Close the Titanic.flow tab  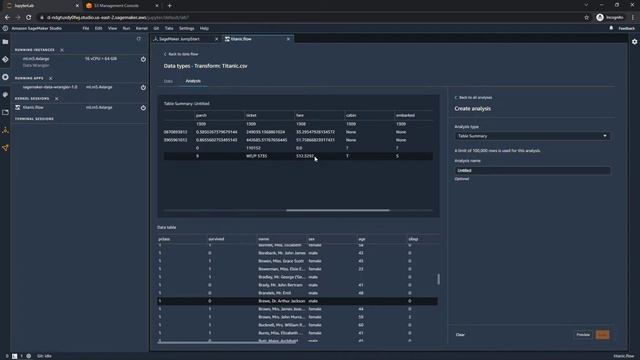coord(288,39)
